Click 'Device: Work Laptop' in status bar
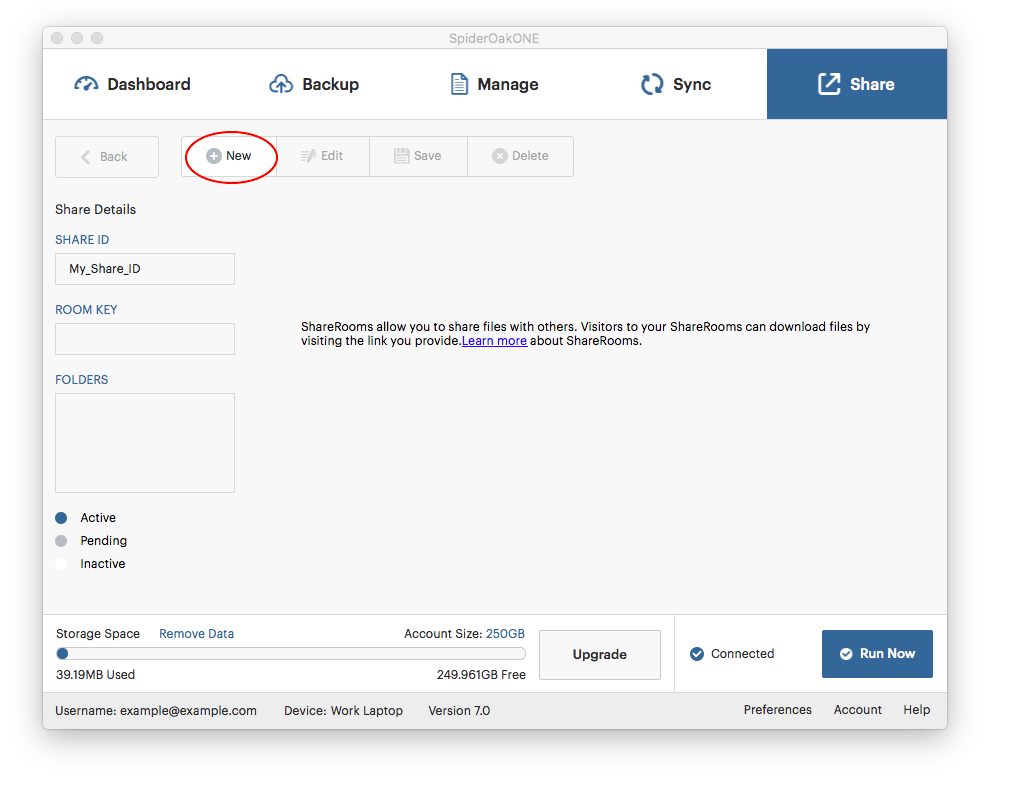 (344, 711)
